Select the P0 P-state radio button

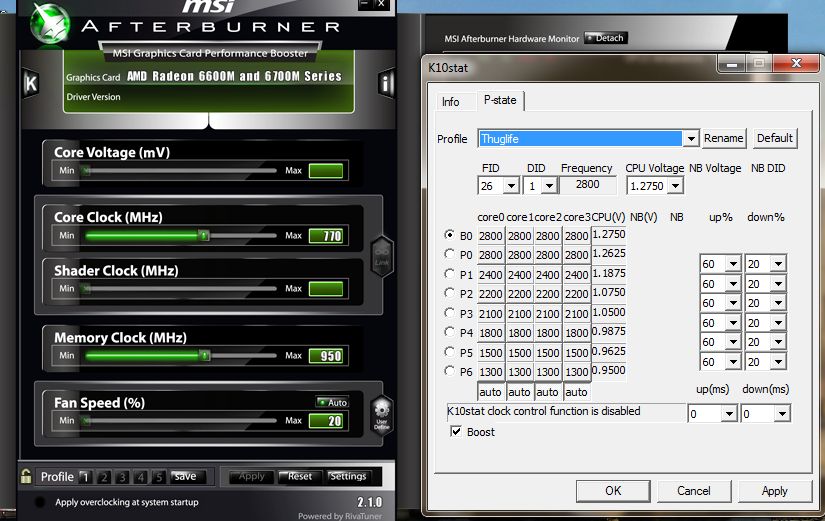449,254
